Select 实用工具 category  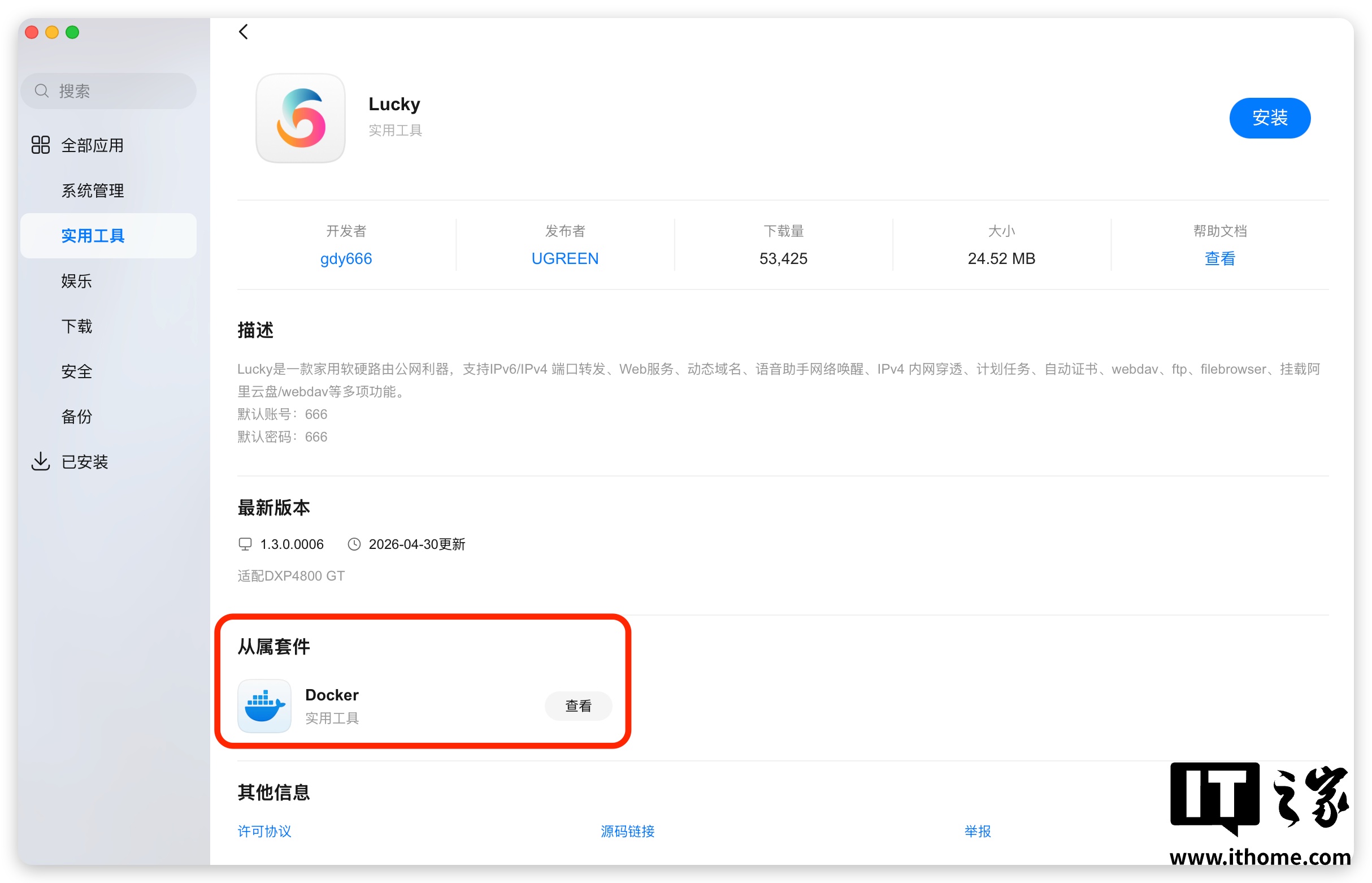point(108,236)
